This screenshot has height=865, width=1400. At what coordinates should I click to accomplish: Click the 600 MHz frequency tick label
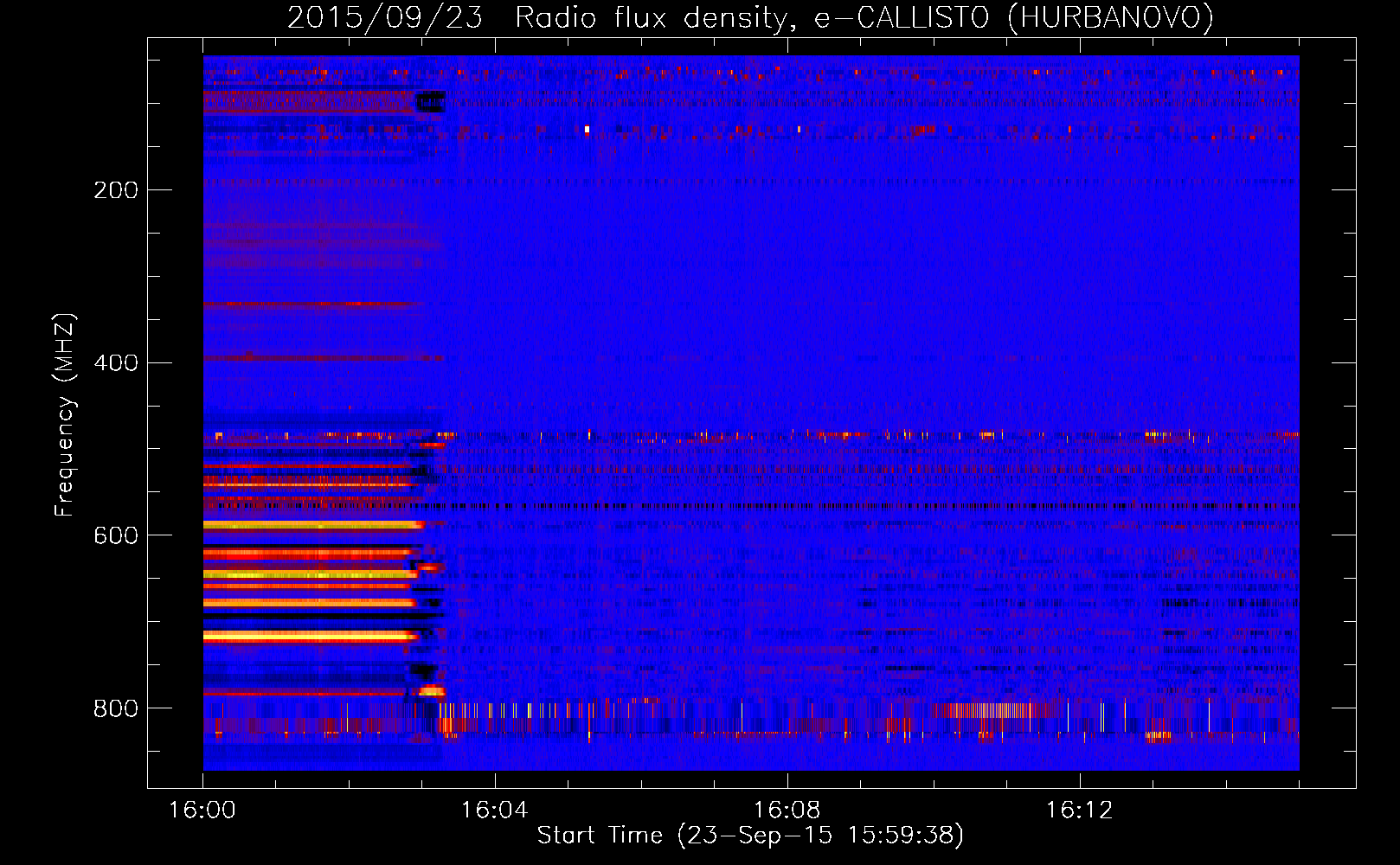point(116,536)
